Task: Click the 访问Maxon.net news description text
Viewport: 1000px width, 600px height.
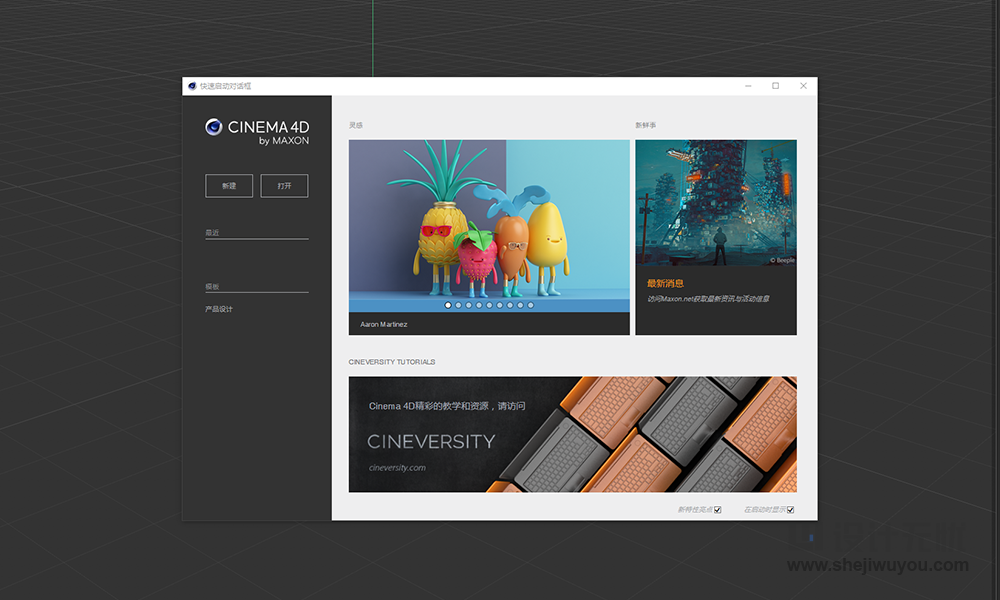Action: pyautogui.click(x=709, y=298)
